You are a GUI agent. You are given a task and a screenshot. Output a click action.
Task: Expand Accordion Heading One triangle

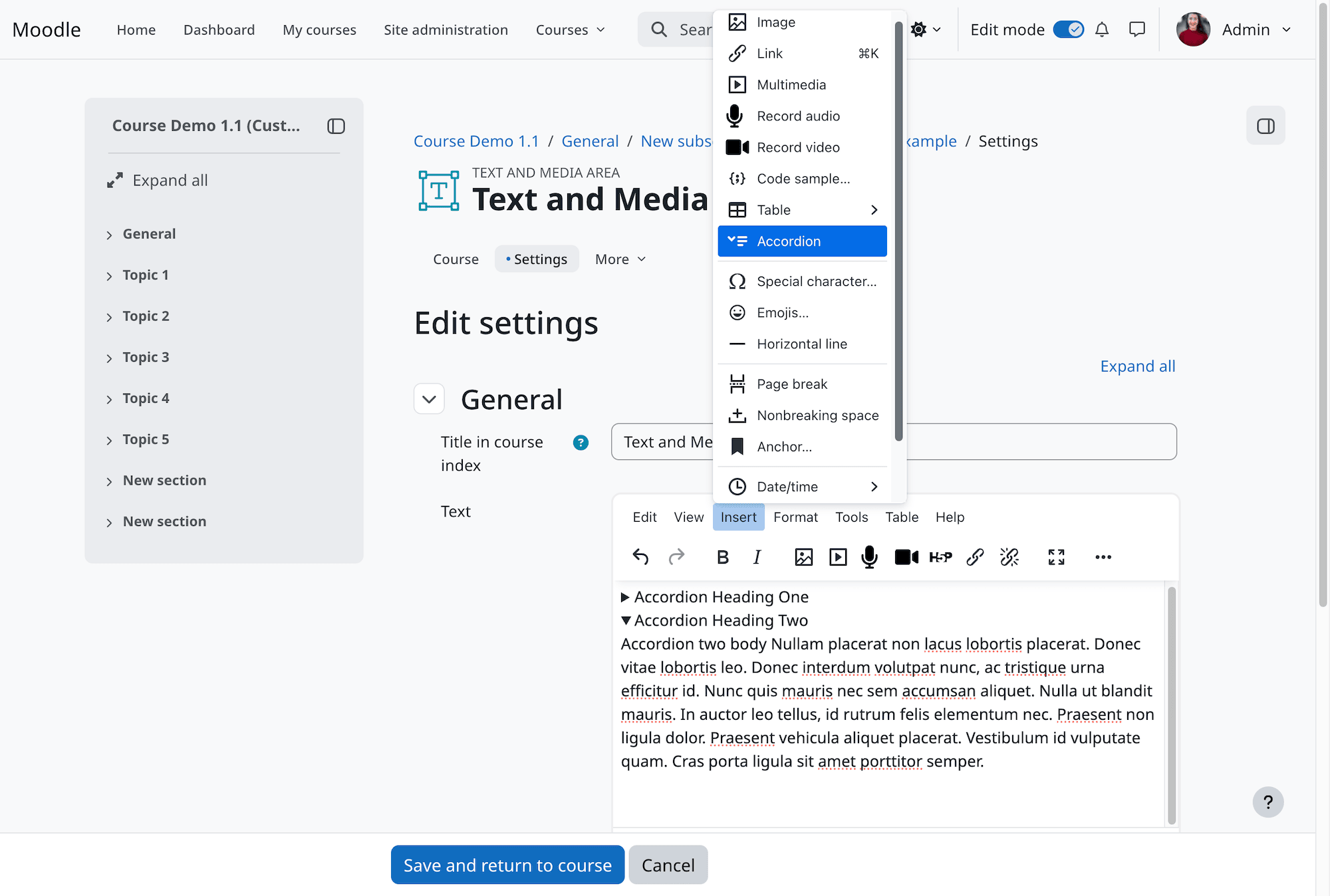tap(625, 597)
